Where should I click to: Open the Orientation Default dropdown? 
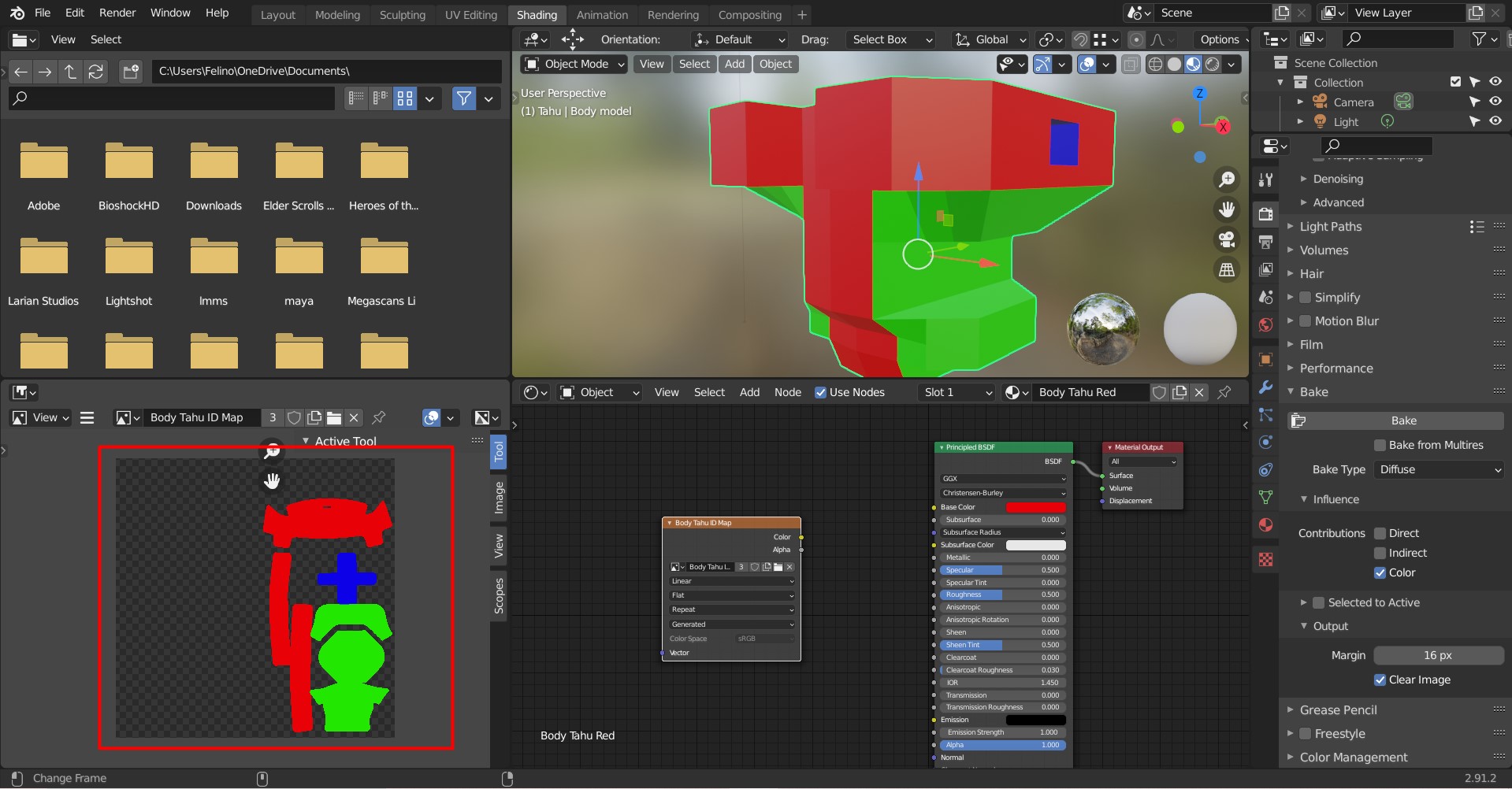click(x=739, y=39)
